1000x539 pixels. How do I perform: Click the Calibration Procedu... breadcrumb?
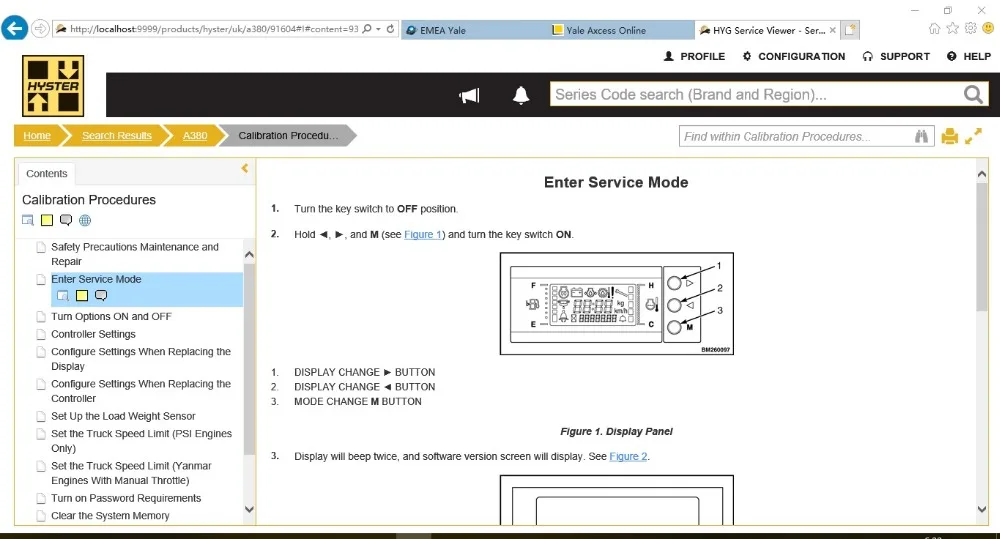[x=288, y=135]
